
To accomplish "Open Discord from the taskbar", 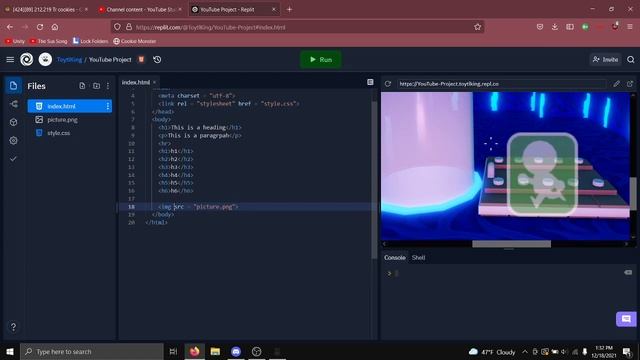I will click(x=236, y=351).
